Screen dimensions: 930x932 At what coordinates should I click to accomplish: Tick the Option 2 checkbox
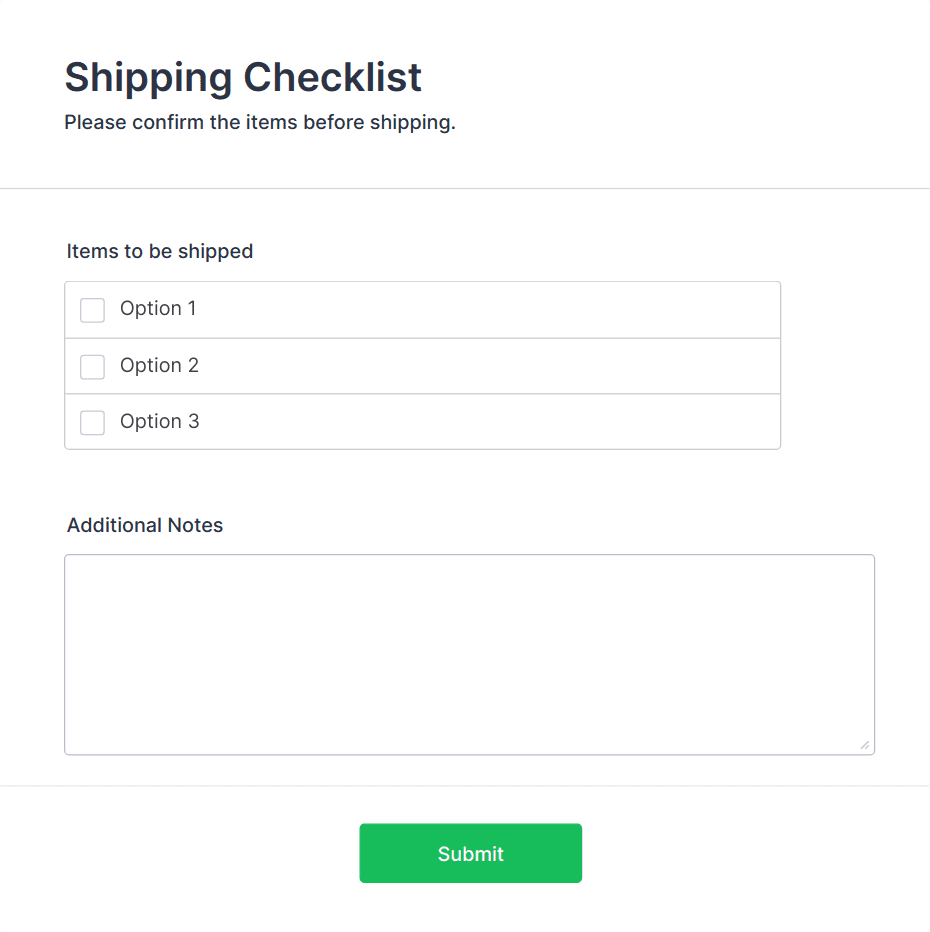point(92,367)
